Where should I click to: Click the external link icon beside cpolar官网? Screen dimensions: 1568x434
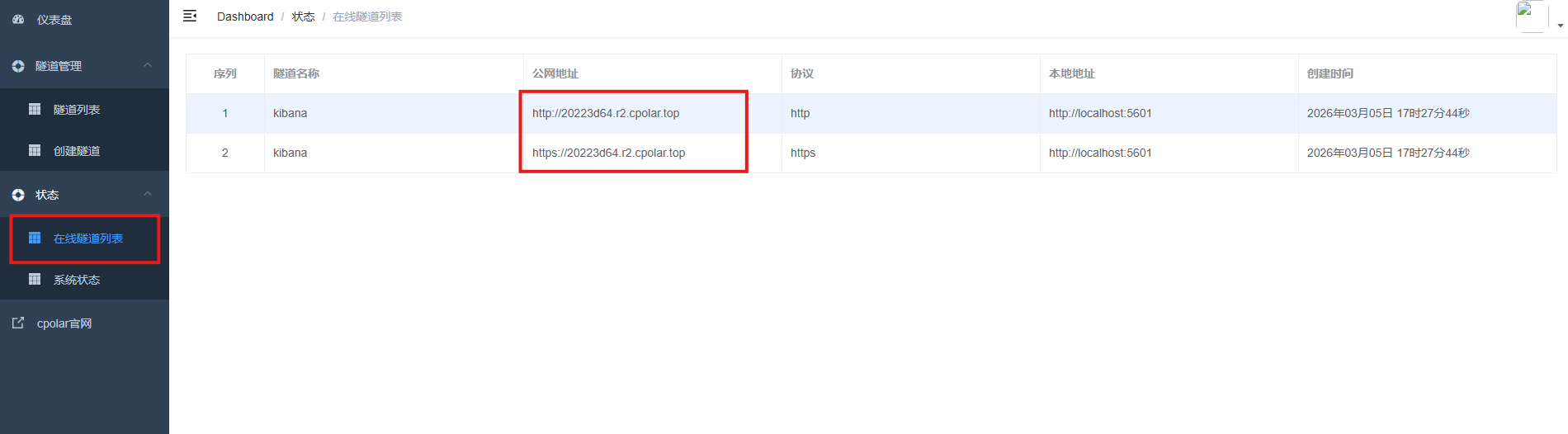(18, 323)
